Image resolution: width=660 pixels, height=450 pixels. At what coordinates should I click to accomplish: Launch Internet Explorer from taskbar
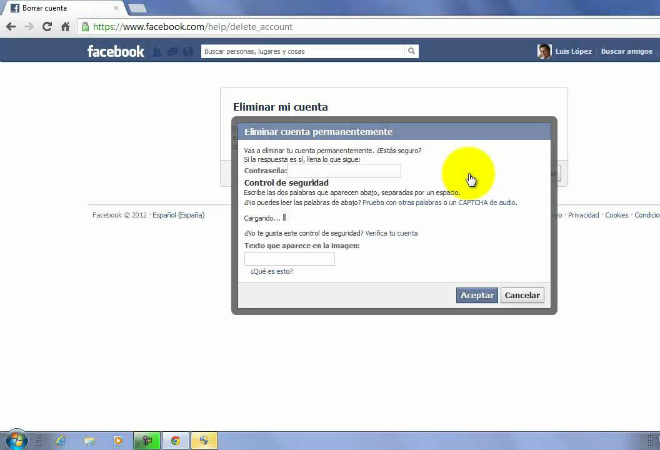(x=60, y=440)
